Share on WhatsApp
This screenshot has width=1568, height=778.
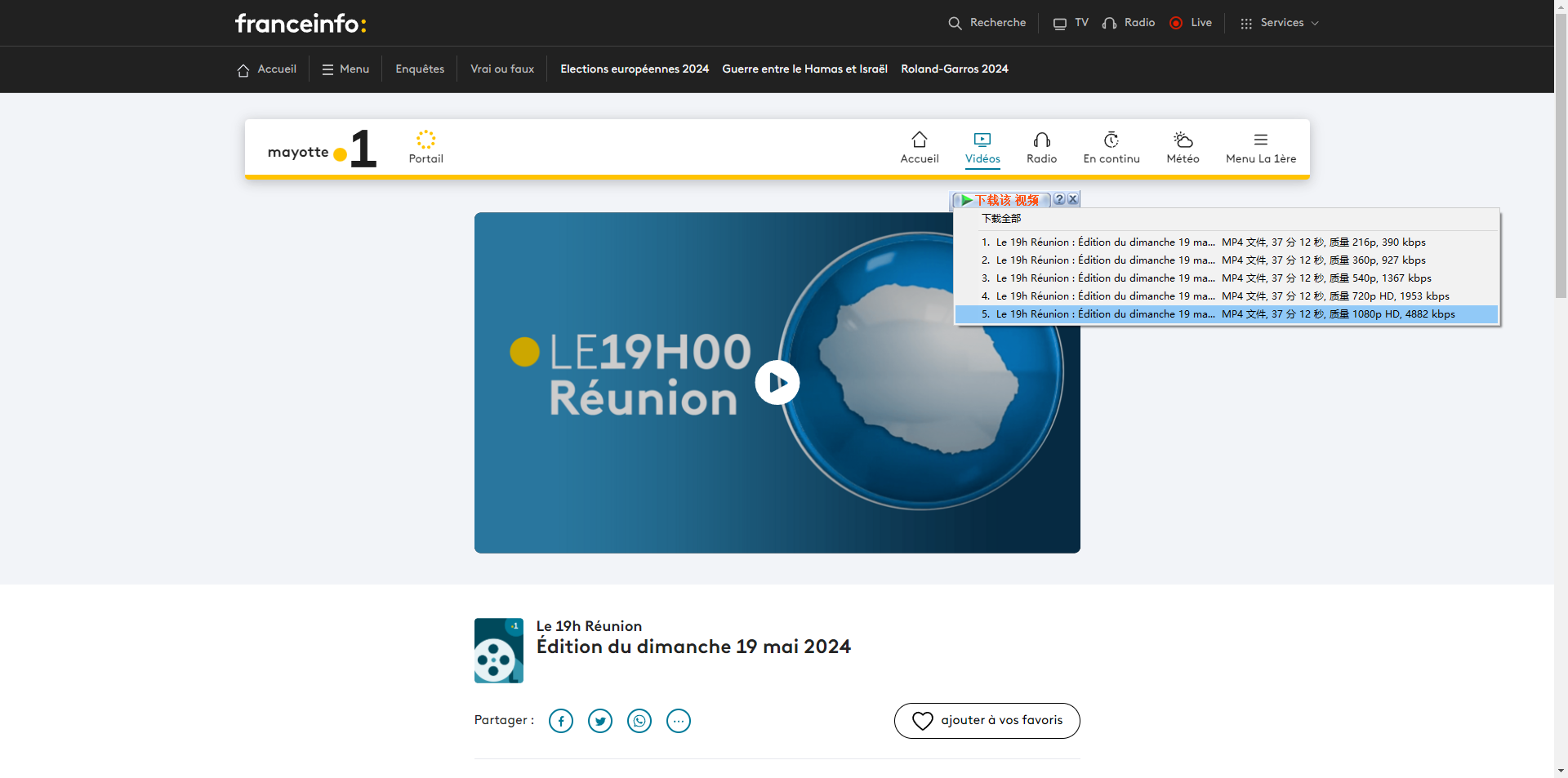pos(639,721)
